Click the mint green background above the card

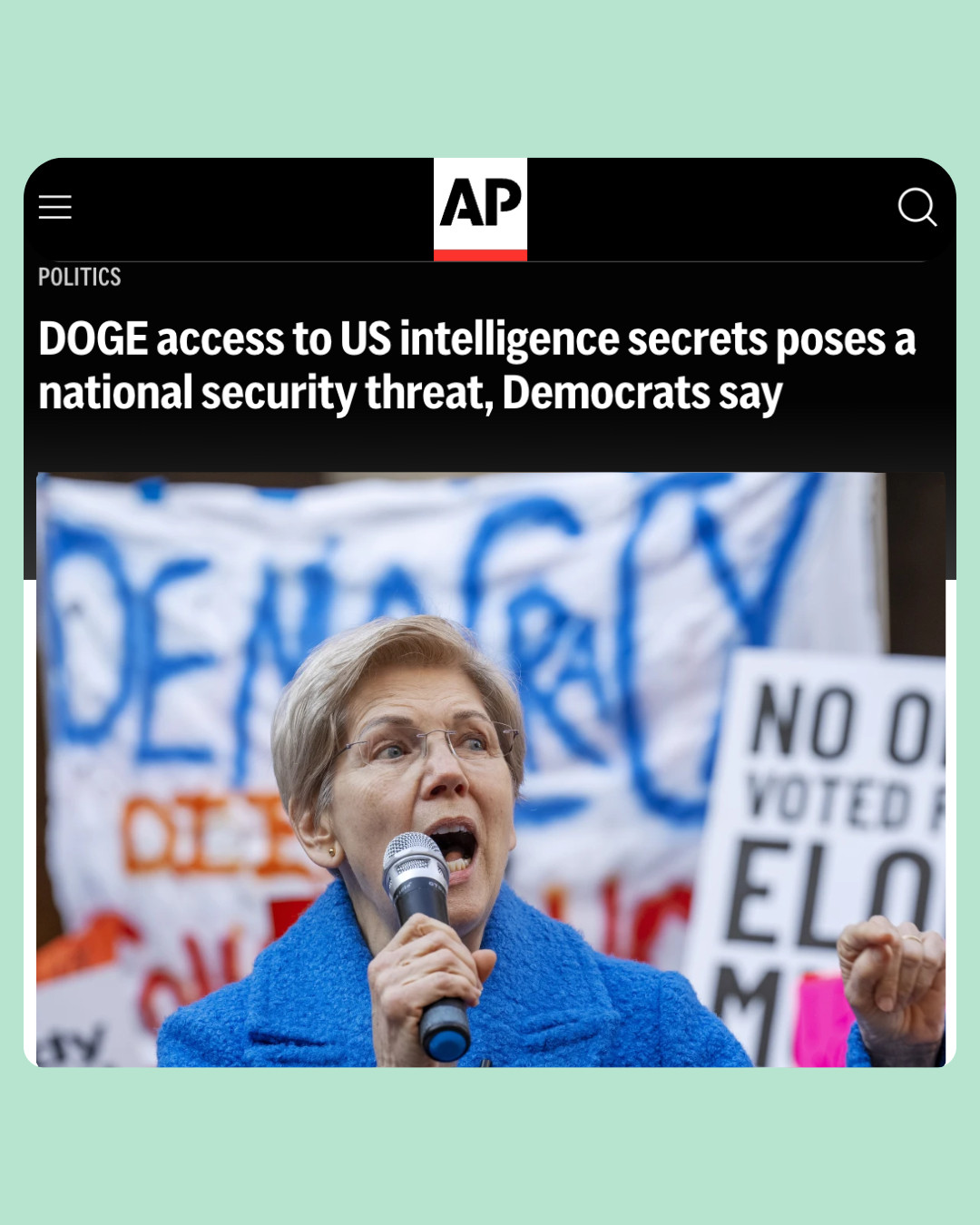point(490,77)
